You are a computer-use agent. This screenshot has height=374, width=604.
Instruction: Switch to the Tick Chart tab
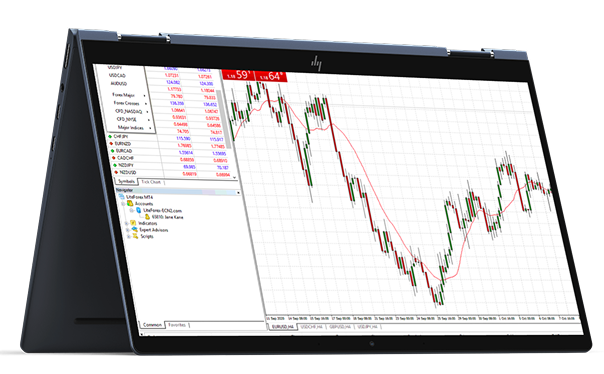pyautogui.click(x=151, y=182)
